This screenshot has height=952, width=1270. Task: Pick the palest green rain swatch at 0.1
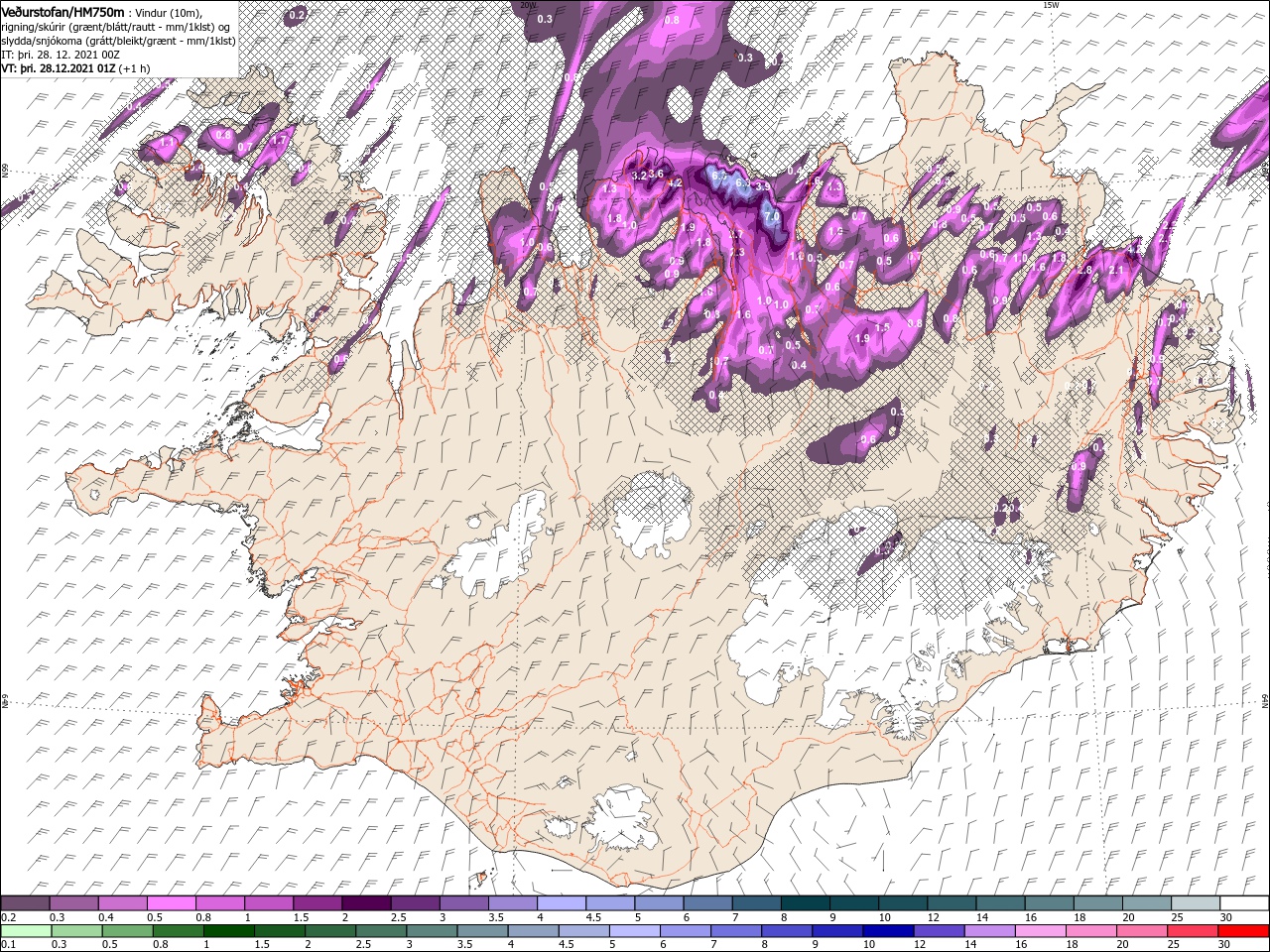[x=26, y=930]
